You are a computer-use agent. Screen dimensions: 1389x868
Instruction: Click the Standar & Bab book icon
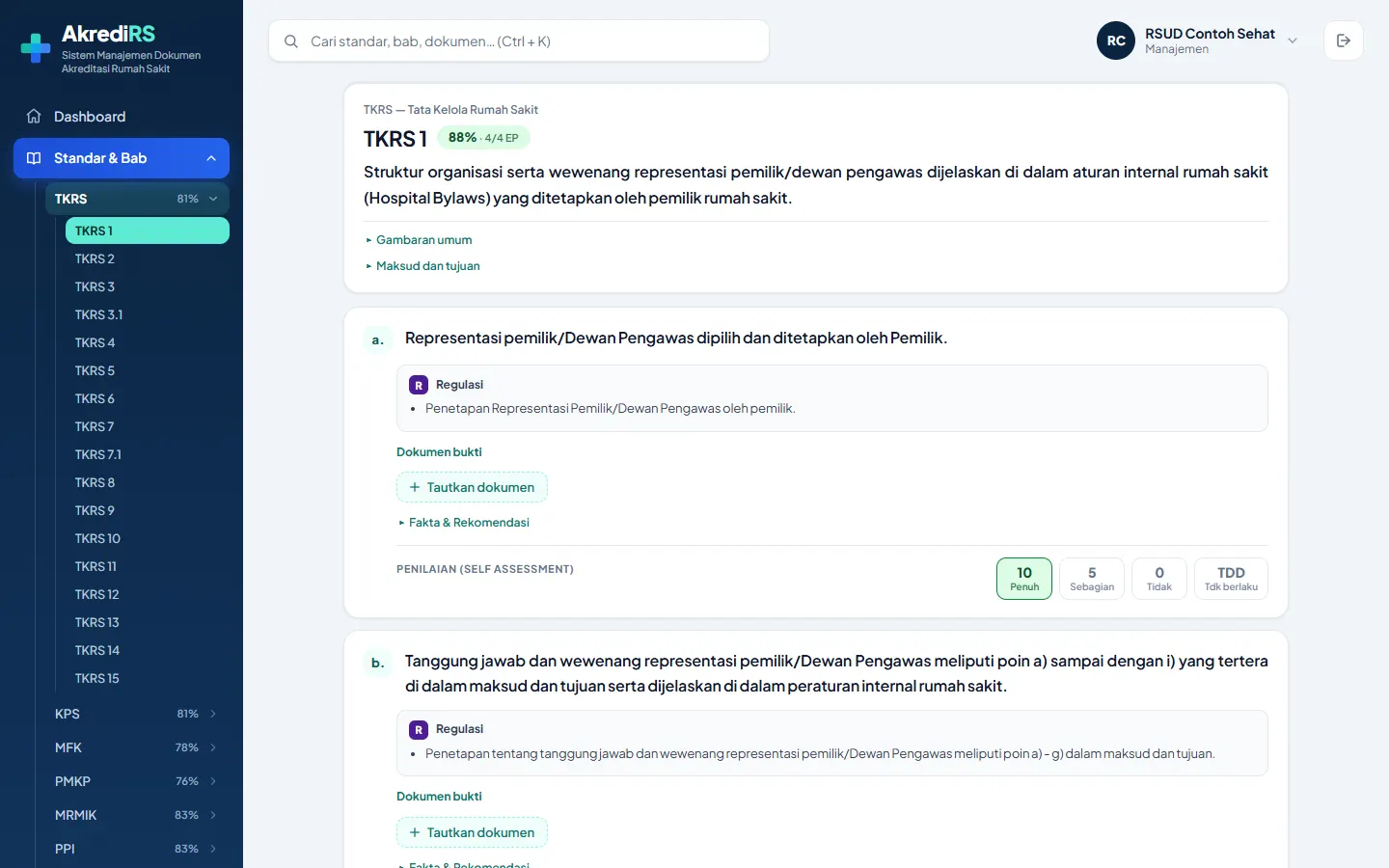tap(34, 158)
